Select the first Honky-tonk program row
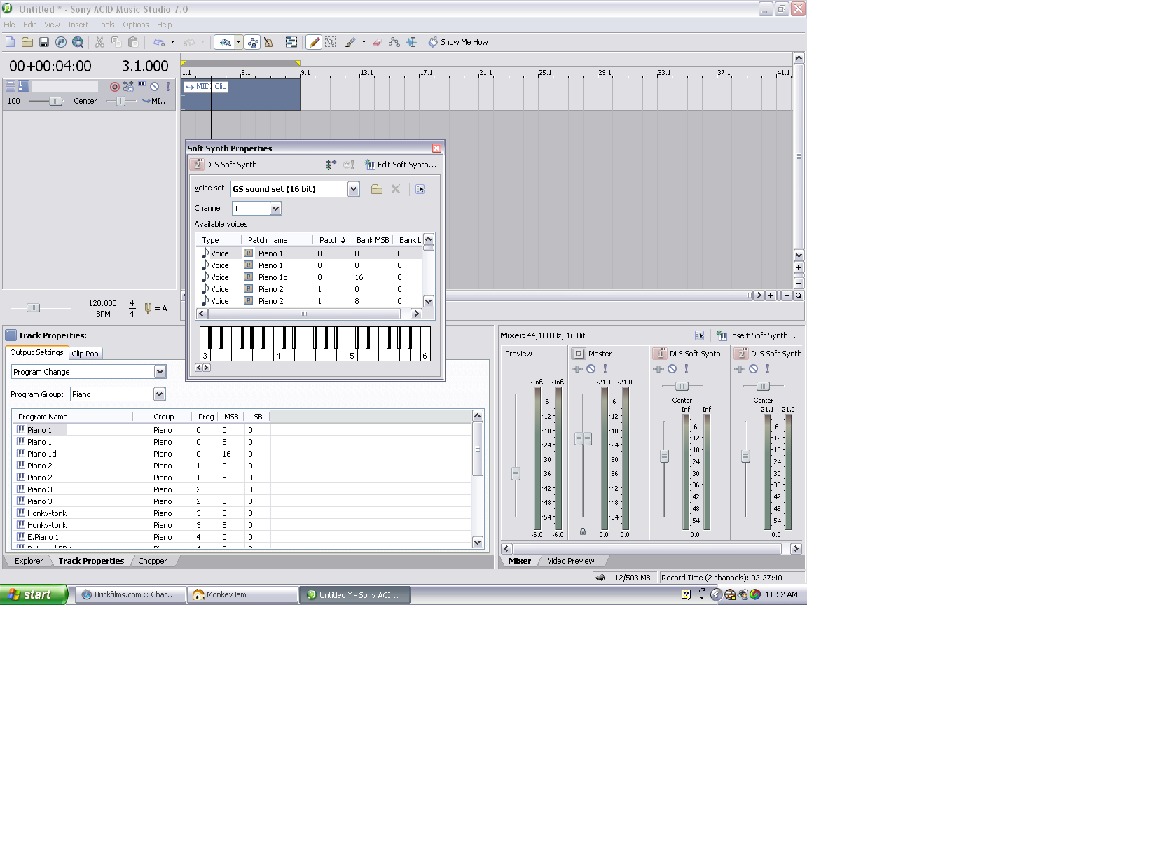The image size is (1152, 864). tap(242, 514)
